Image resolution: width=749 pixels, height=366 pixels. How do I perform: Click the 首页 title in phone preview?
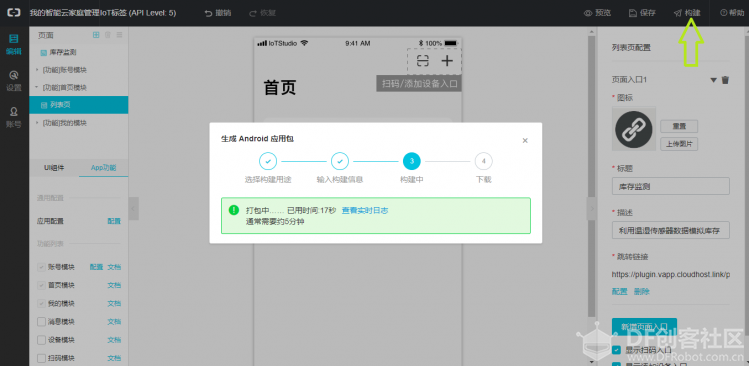pyautogui.click(x=280, y=87)
